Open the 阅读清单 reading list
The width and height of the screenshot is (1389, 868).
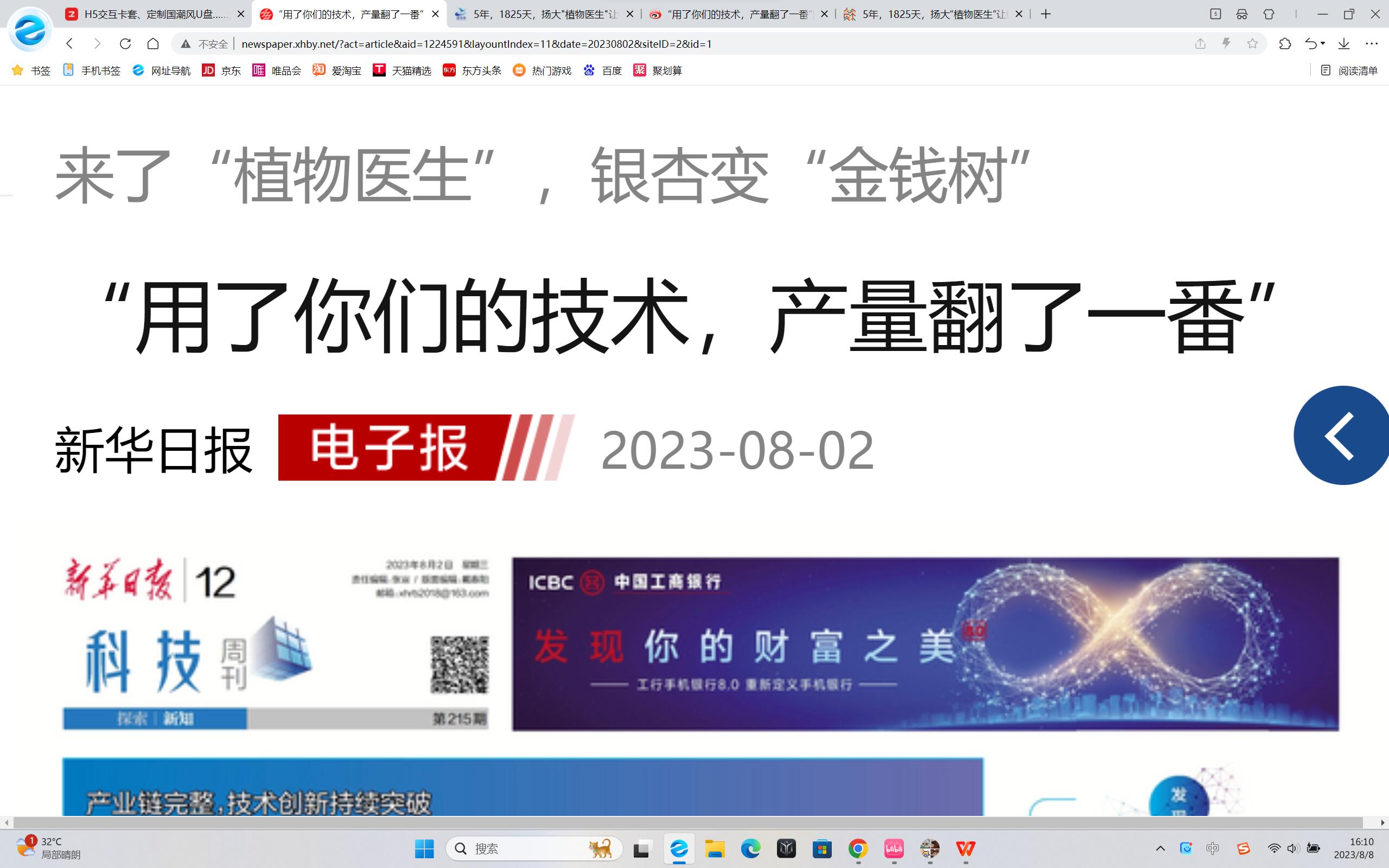[1349, 70]
